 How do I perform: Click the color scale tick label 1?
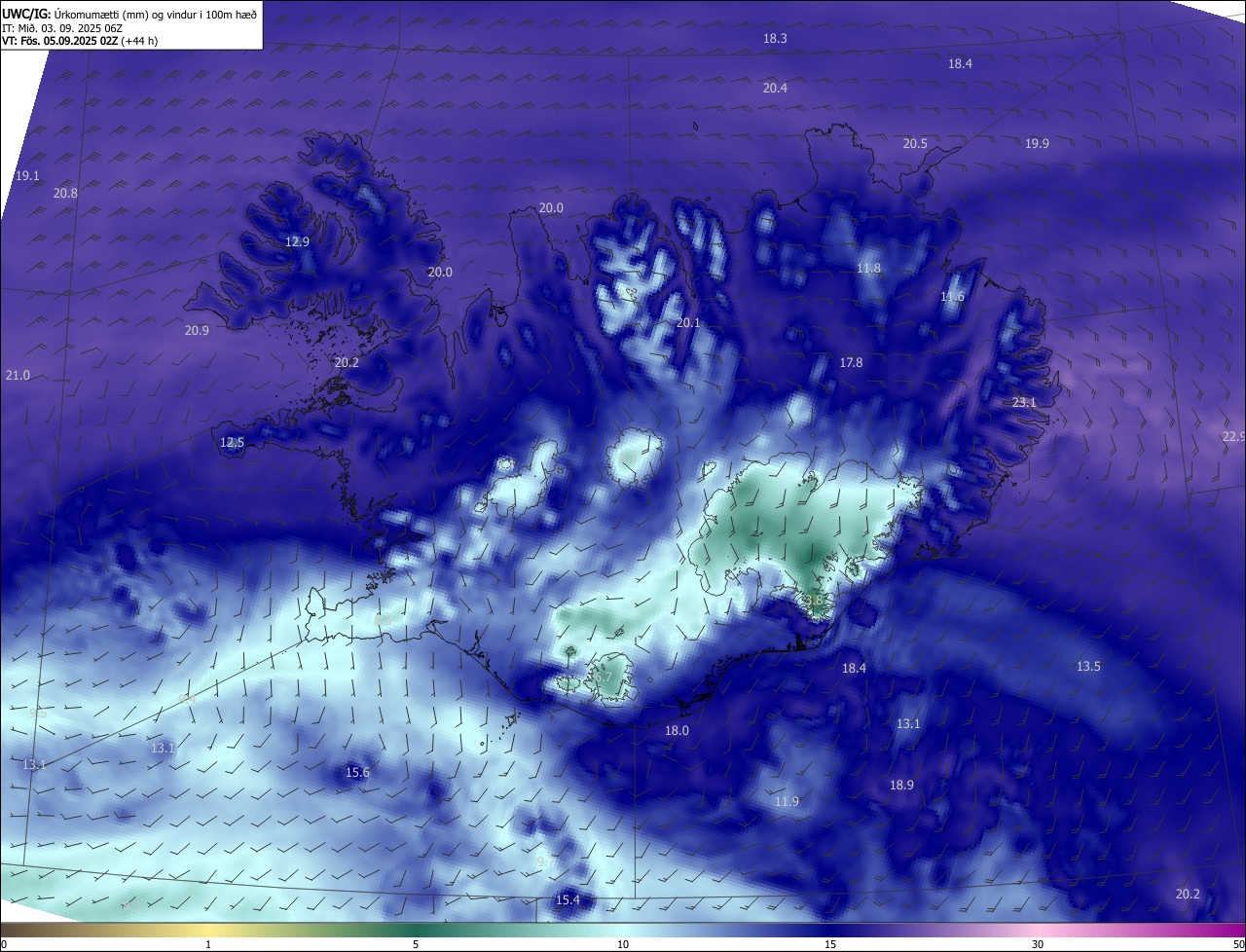208,944
